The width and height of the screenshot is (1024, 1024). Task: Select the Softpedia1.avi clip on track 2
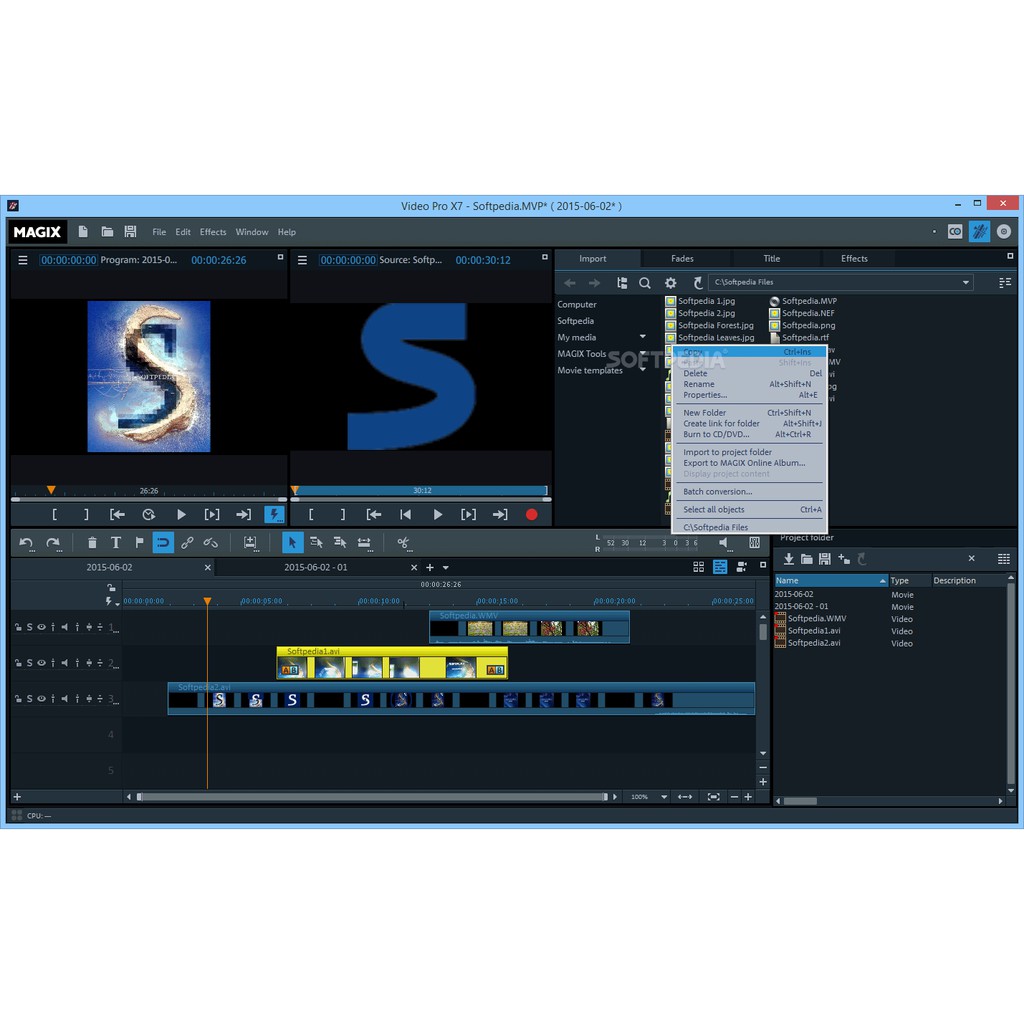[392, 663]
